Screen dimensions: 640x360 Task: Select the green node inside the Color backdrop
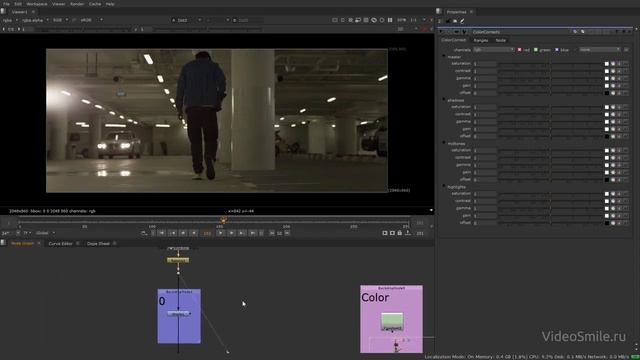[x=392, y=322]
